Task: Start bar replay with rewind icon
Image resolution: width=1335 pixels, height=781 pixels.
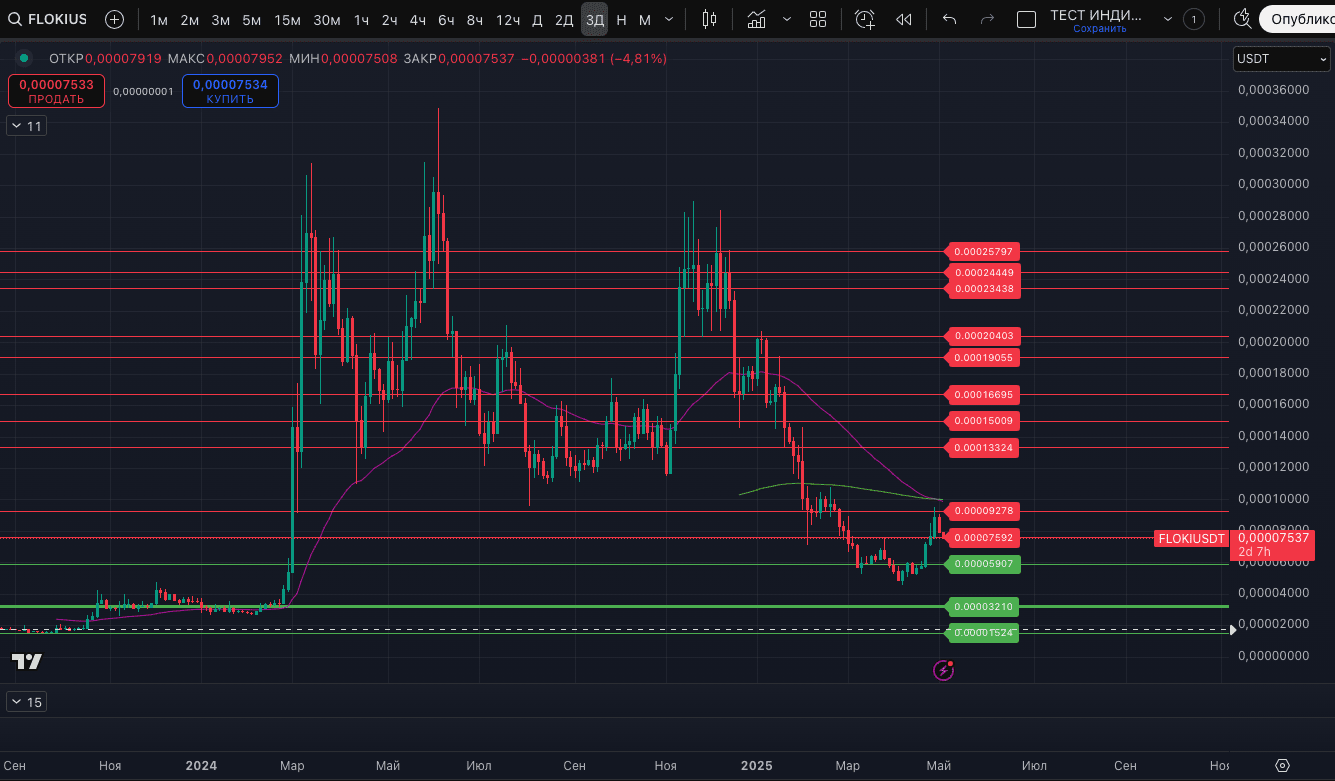Action: 904,19
